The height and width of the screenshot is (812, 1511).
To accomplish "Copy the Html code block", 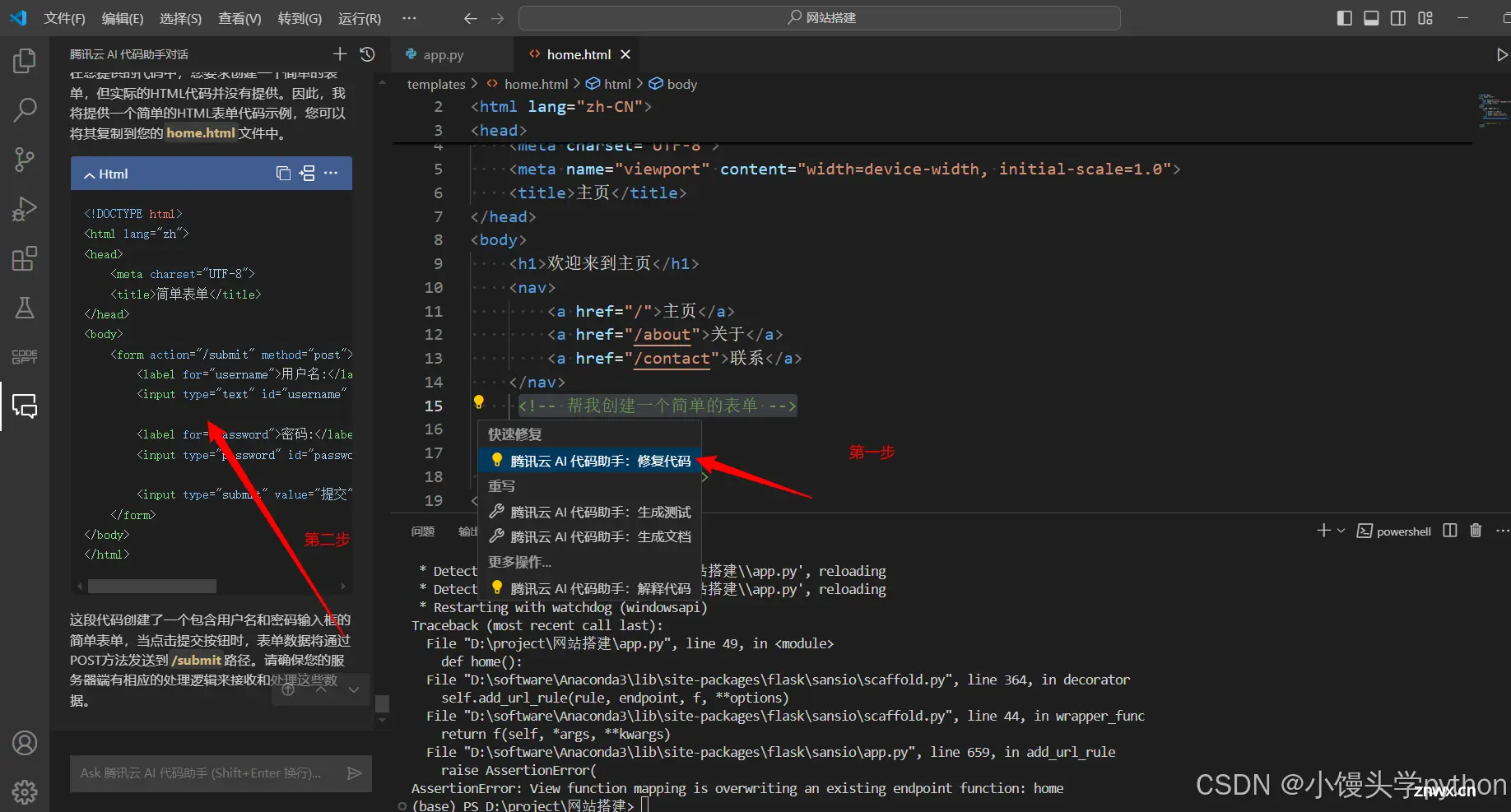I will coord(283,174).
